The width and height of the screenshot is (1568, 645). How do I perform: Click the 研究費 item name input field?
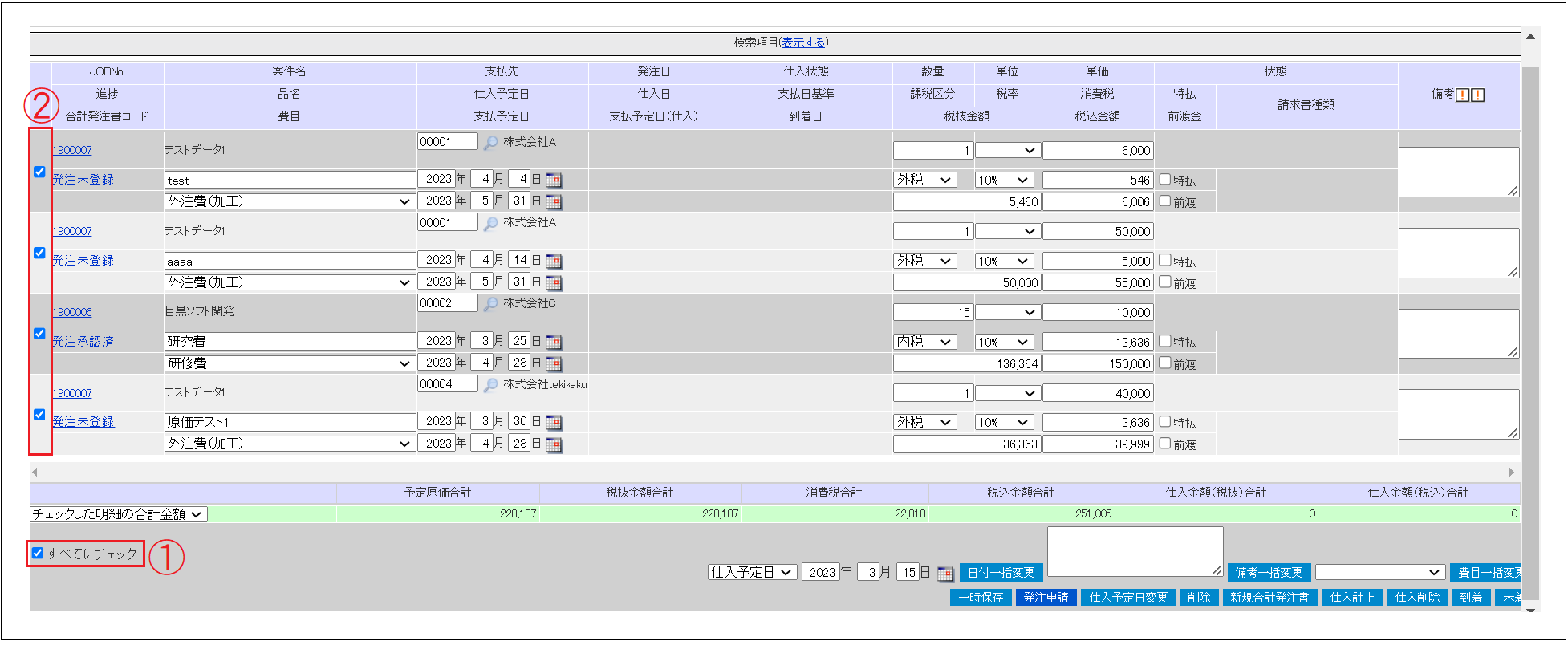(289, 342)
